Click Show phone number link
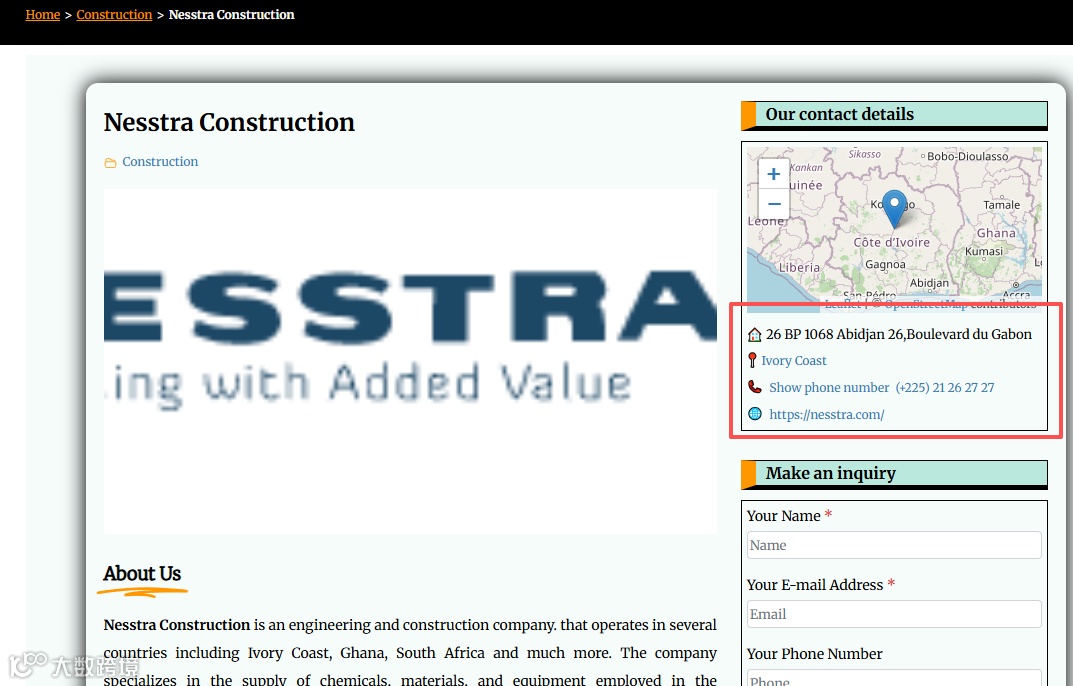1073x686 pixels. [x=829, y=388]
